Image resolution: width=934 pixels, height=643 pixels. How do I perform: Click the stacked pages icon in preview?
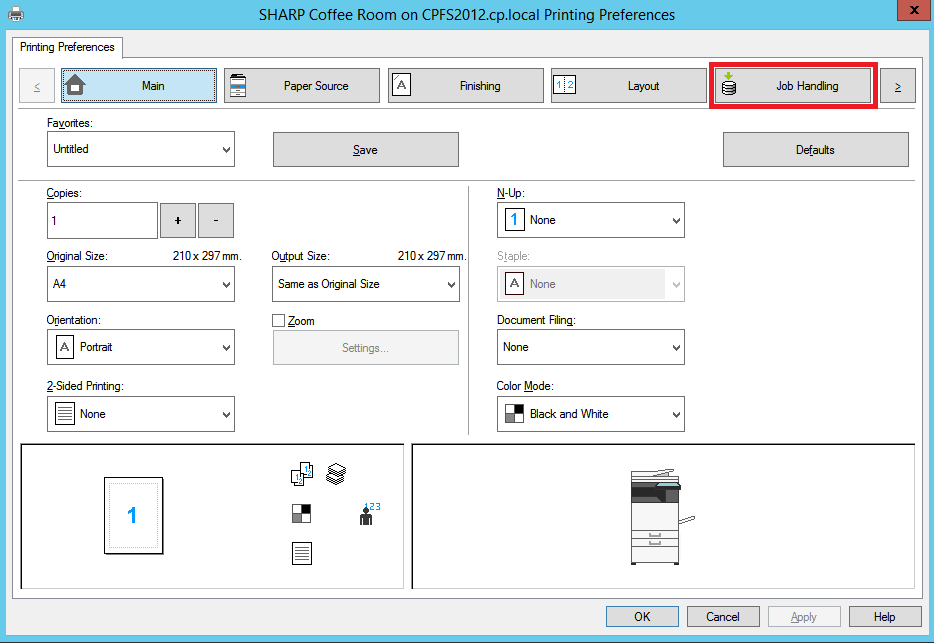[x=336, y=474]
